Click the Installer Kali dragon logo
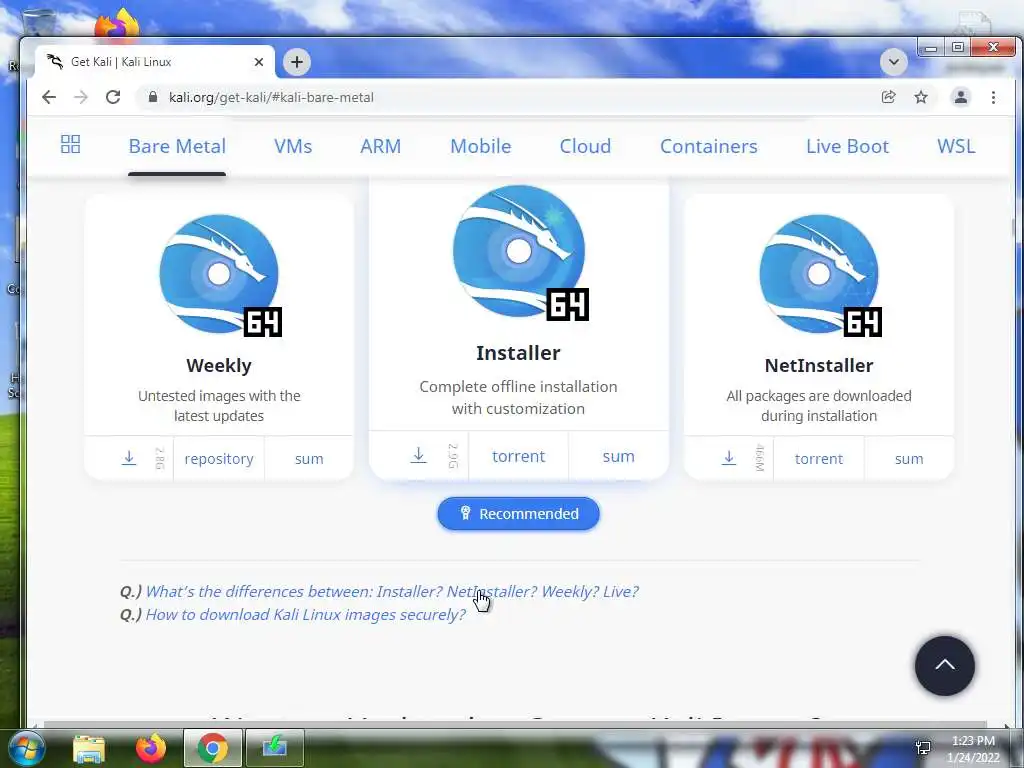The width and height of the screenshot is (1024, 768). [x=519, y=251]
